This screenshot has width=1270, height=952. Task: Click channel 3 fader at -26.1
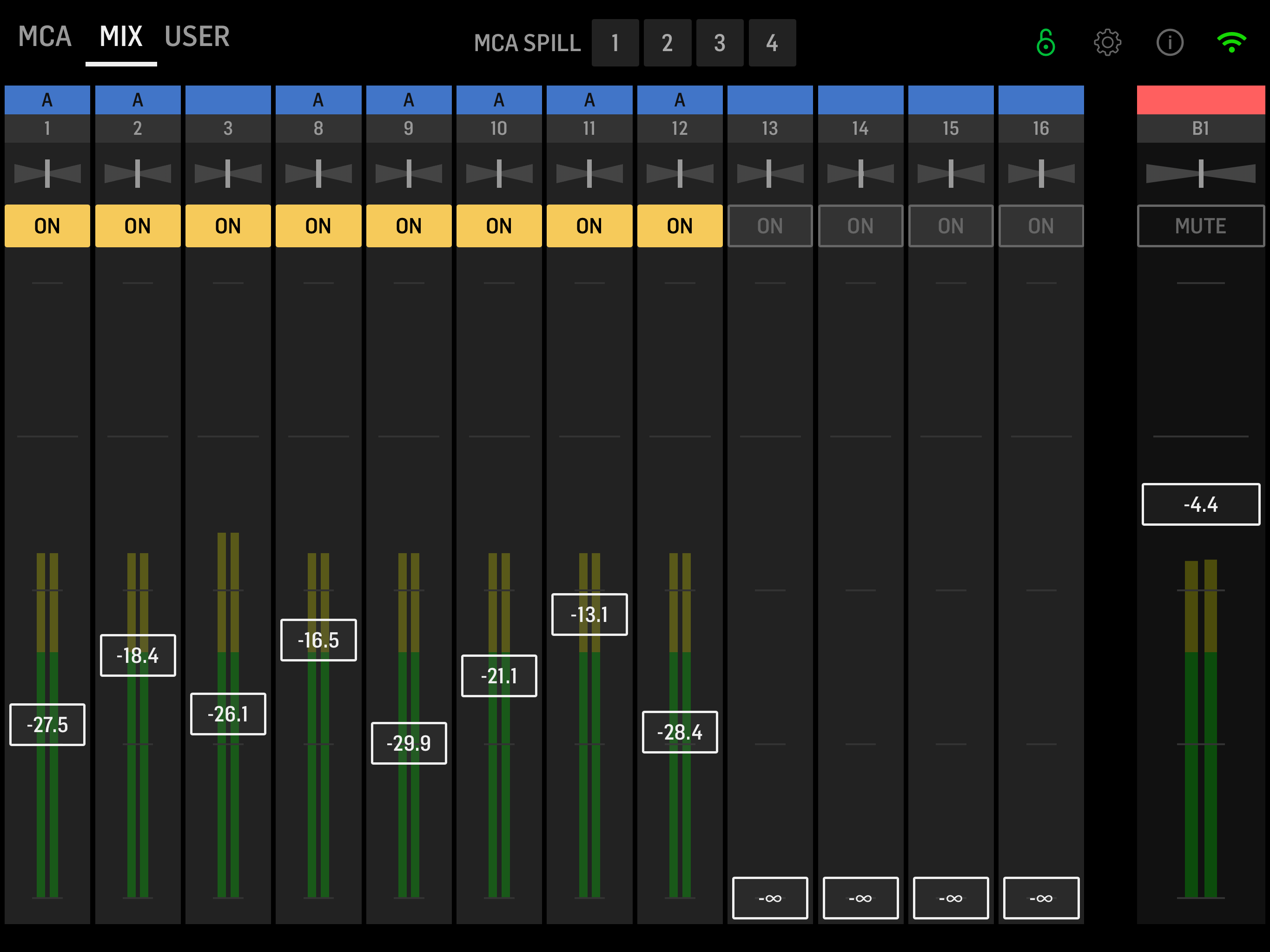pos(228,714)
